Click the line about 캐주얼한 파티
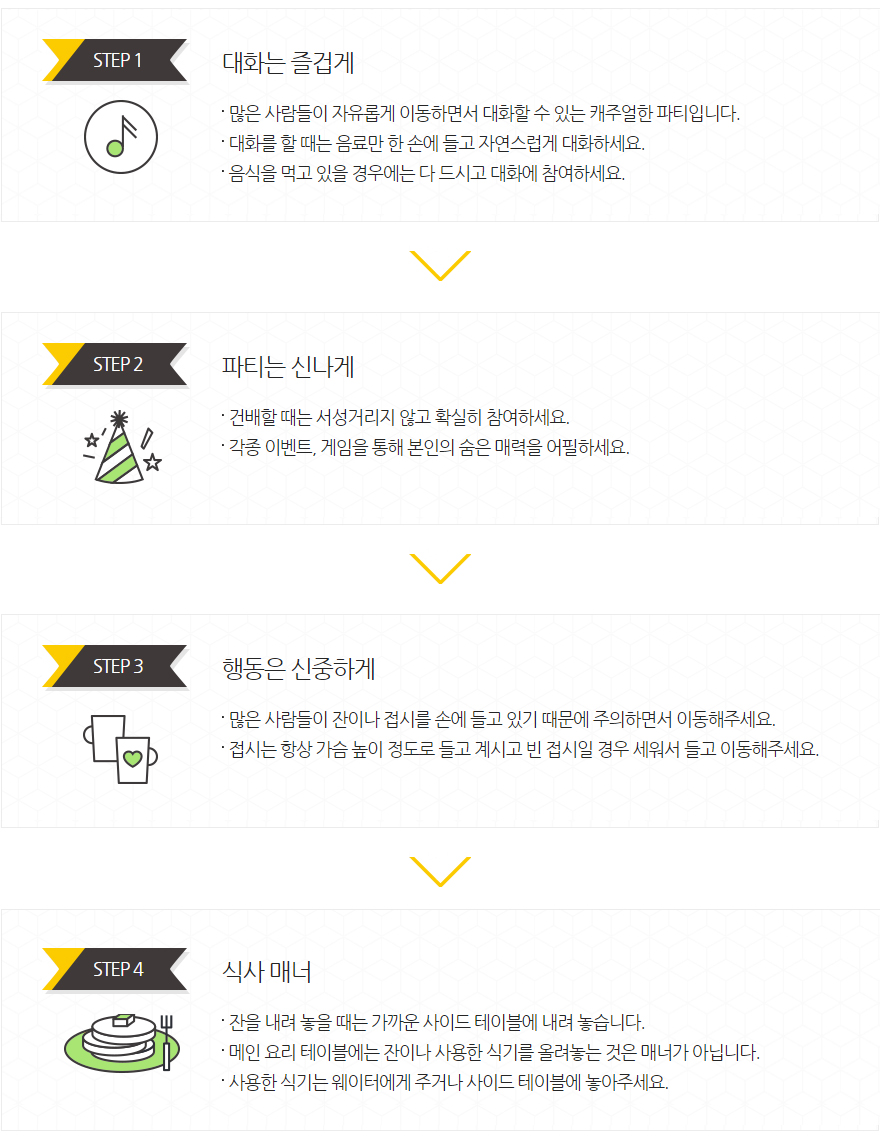880x1136 pixels. coord(481,113)
